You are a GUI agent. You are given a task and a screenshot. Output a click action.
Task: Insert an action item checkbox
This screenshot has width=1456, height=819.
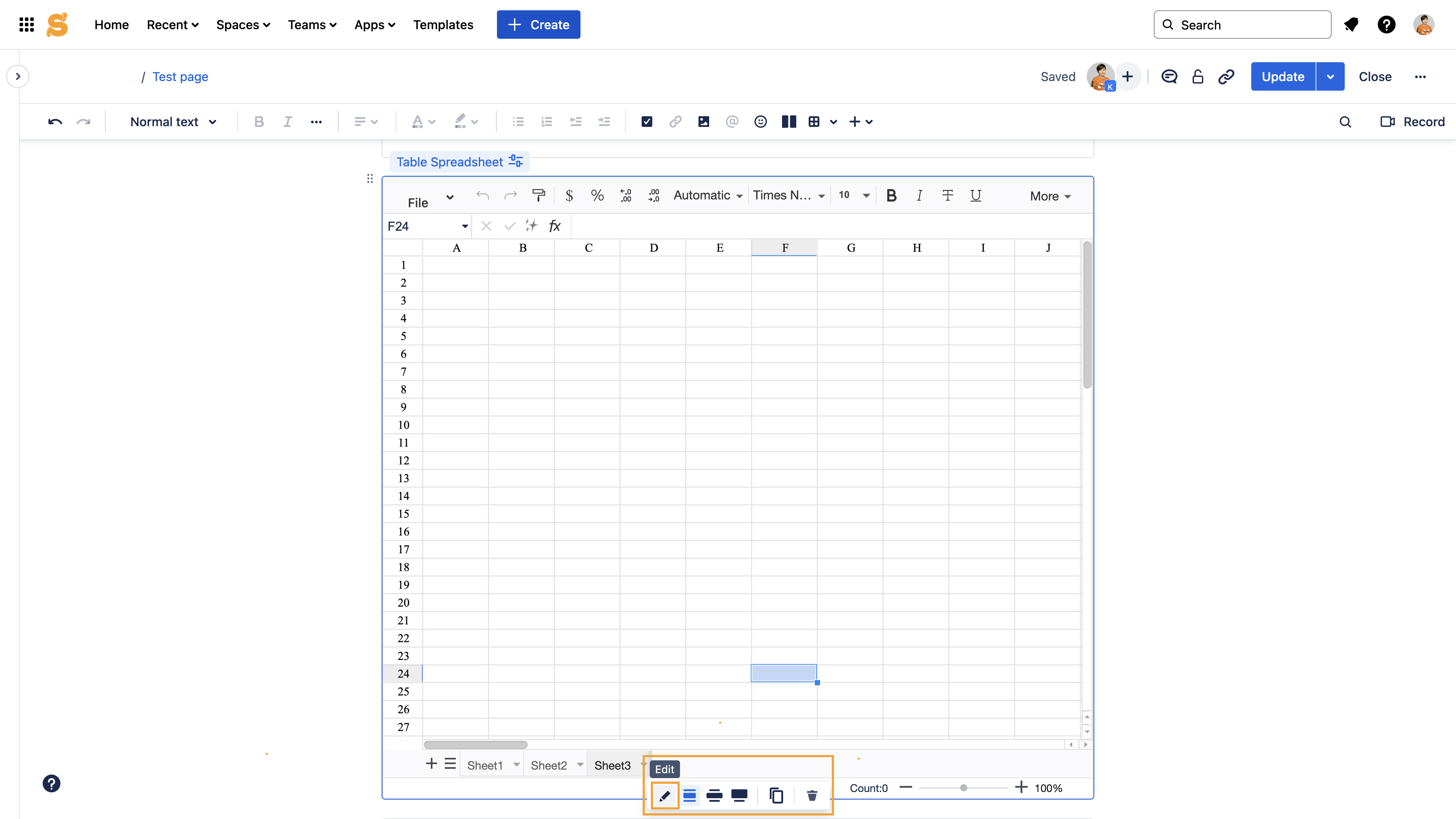(647, 122)
